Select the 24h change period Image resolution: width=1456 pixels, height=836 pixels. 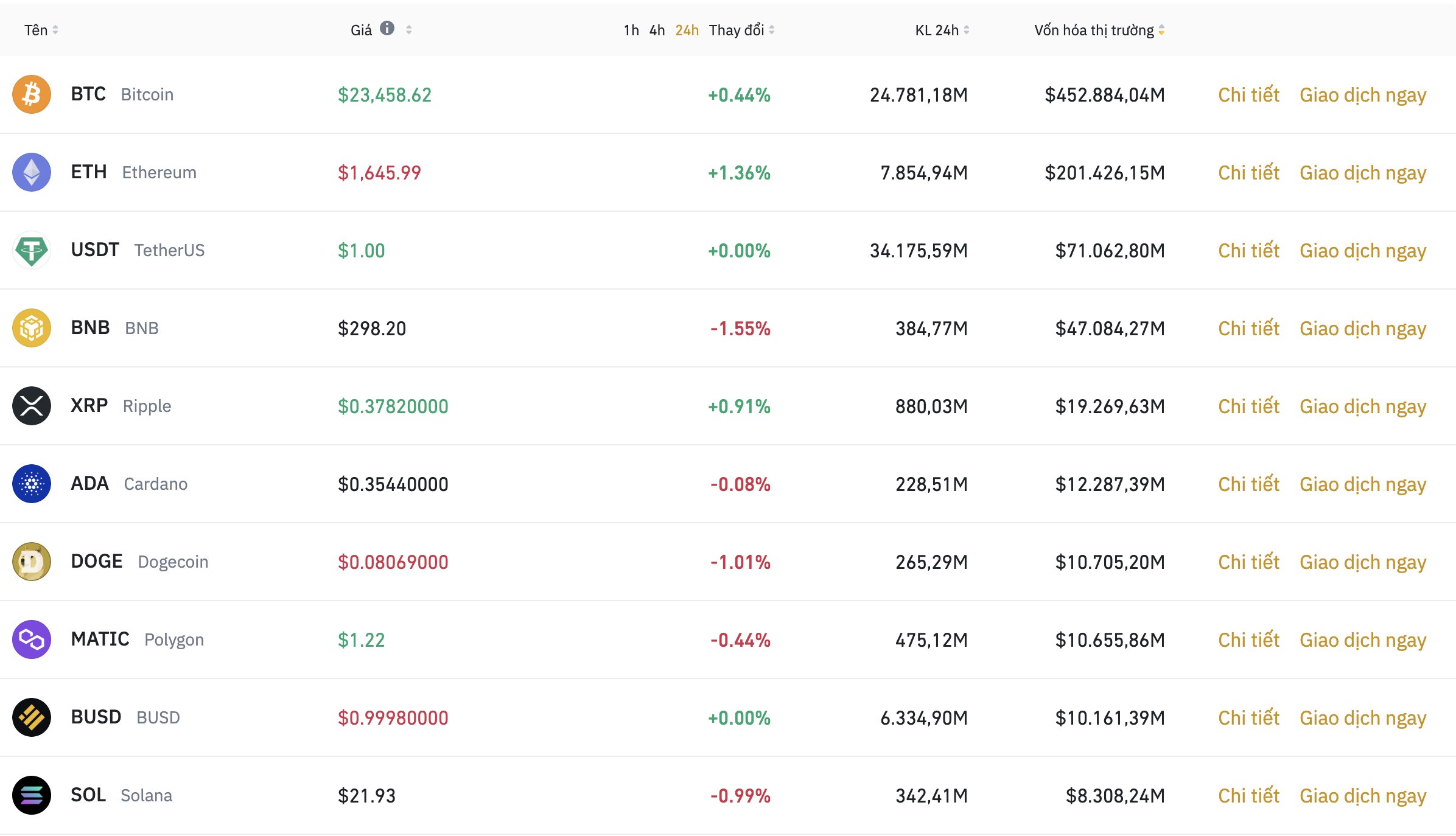click(x=687, y=30)
